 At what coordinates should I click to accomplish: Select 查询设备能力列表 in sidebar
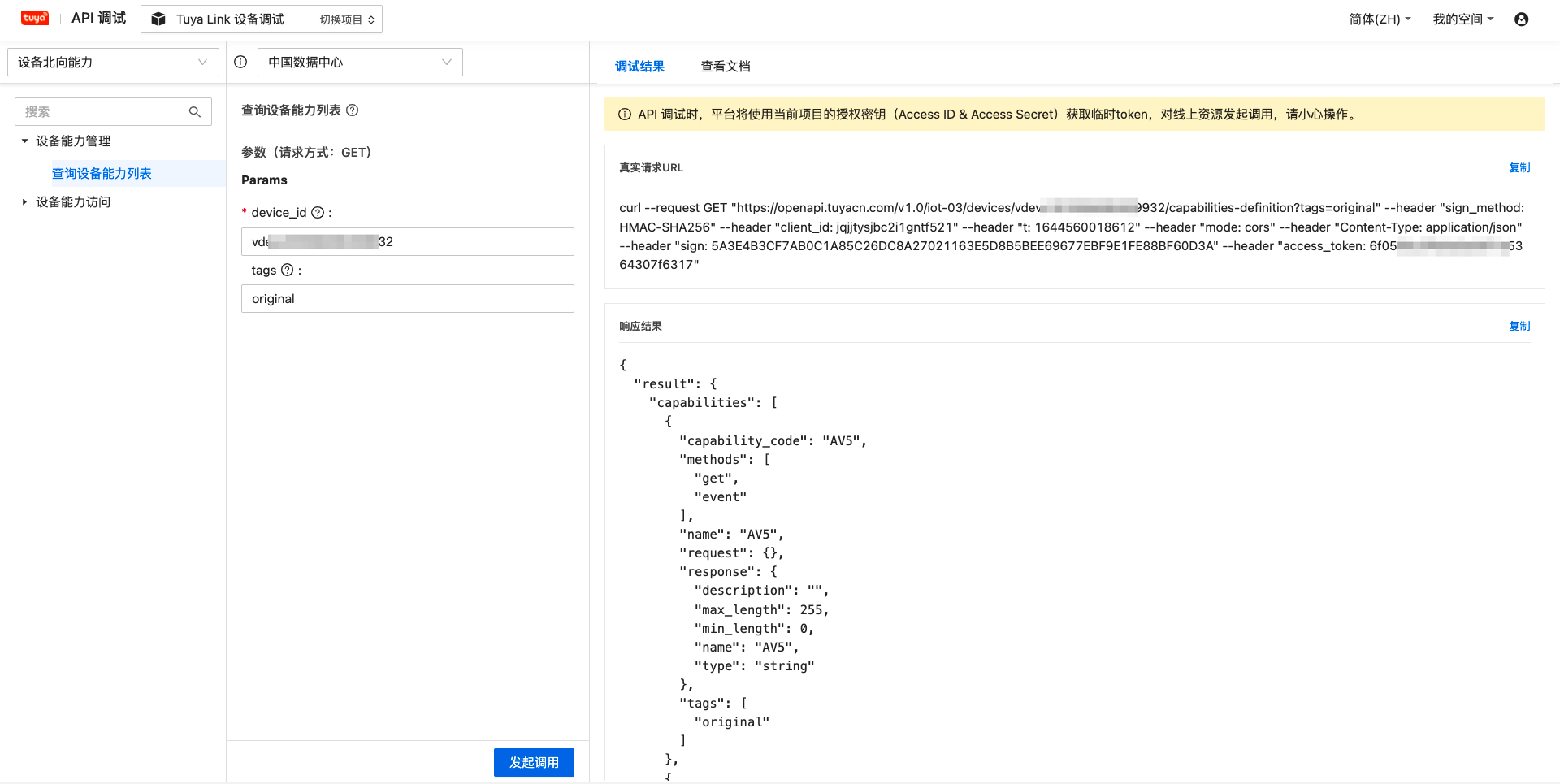click(102, 173)
